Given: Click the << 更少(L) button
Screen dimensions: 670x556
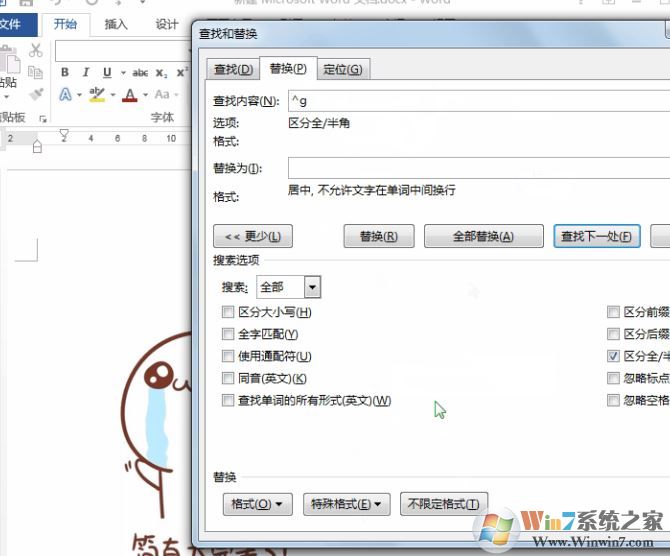Looking at the screenshot, I should point(253,236).
